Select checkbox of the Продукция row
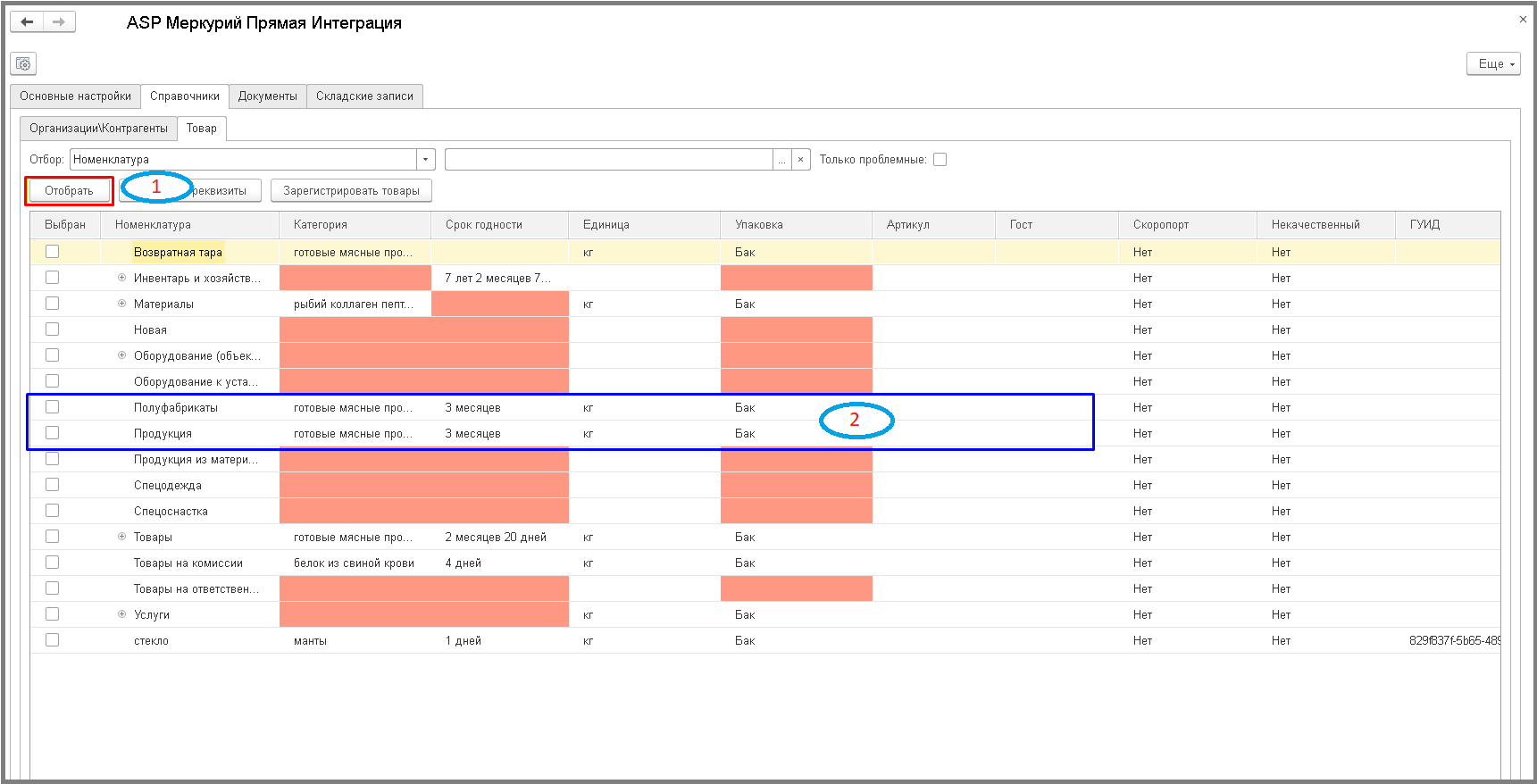The height and width of the screenshot is (784, 1537). [53, 433]
